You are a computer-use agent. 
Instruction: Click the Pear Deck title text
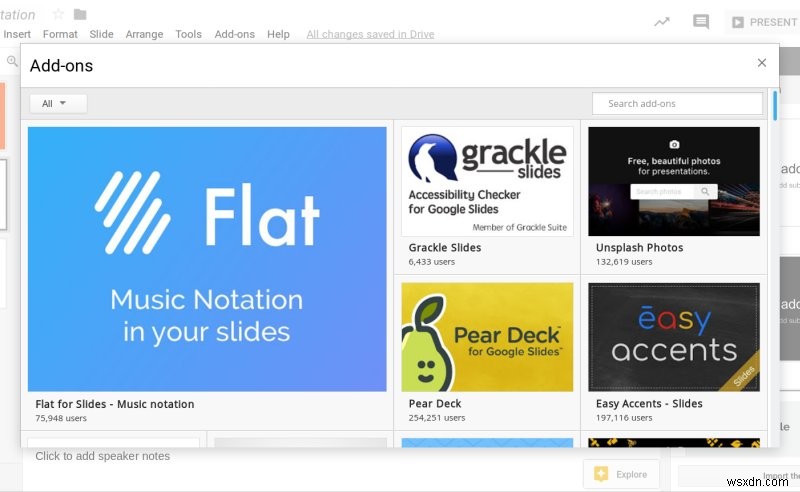click(435, 404)
